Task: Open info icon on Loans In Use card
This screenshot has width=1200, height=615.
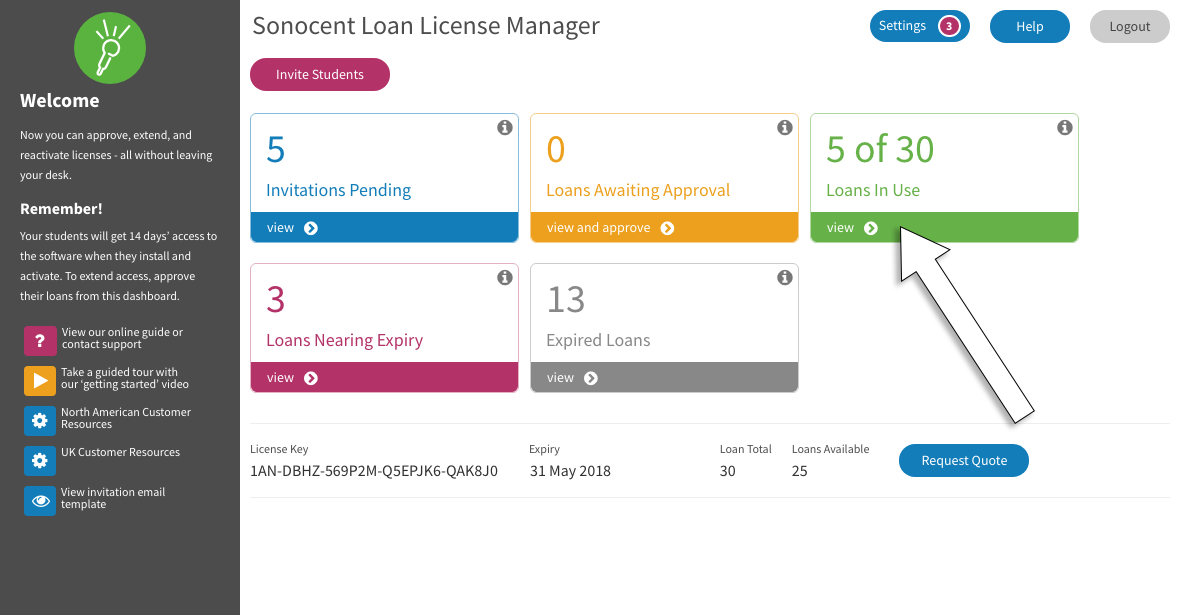Action: pyautogui.click(x=1065, y=128)
